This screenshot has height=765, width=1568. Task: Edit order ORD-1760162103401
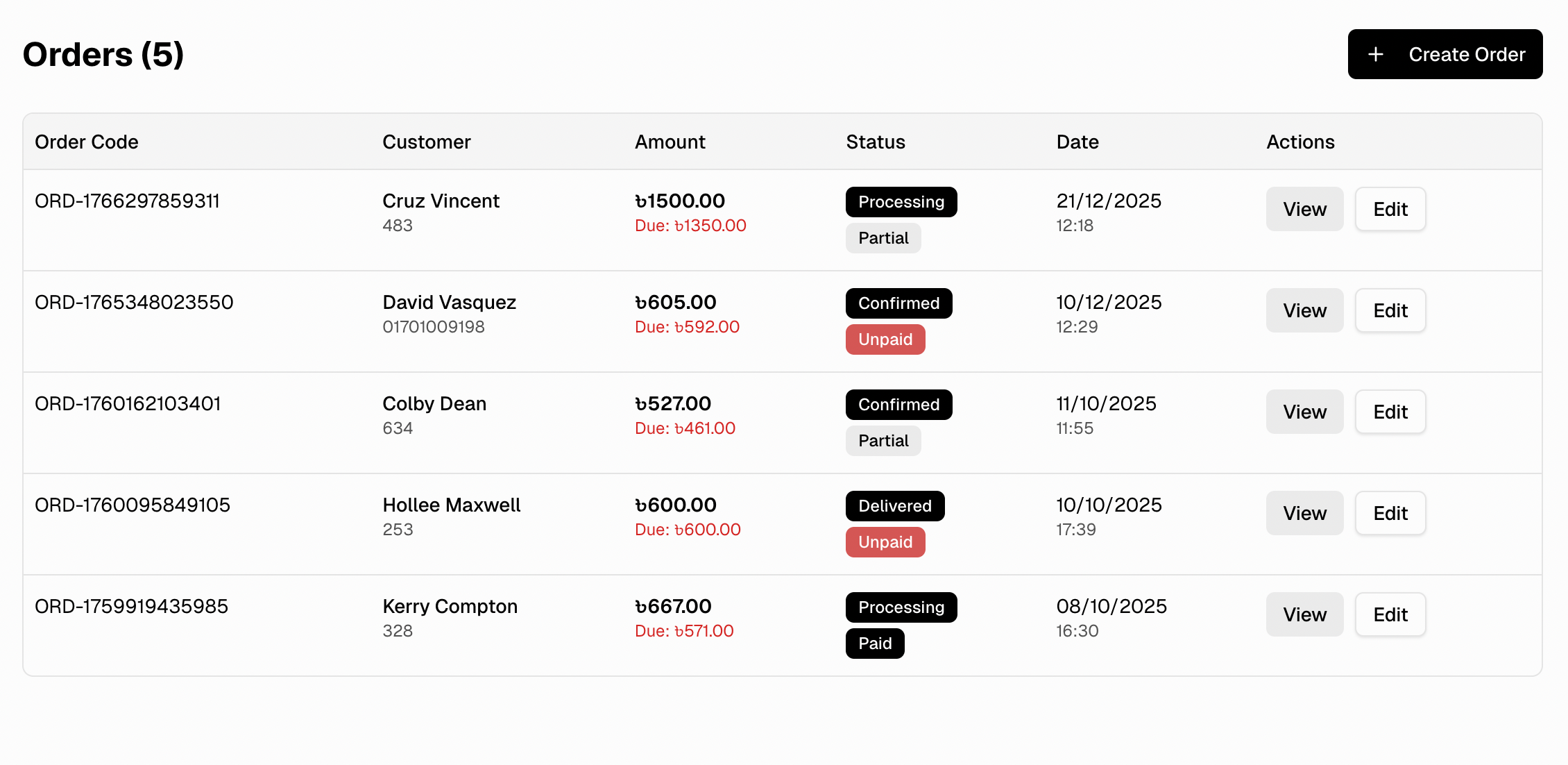[x=1390, y=412]
